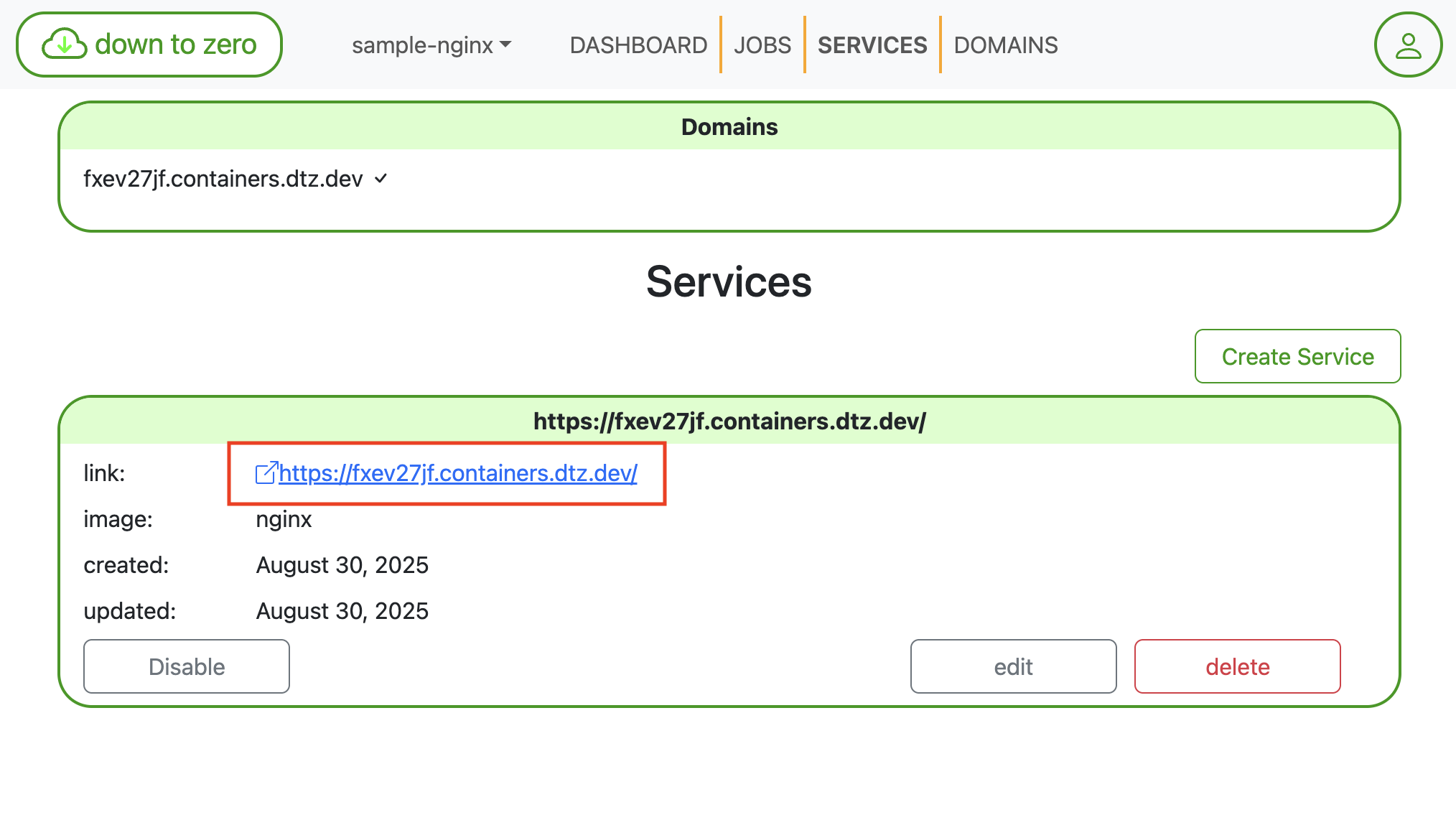Open the user profile icon
Viewport: 1456px width, 820px height.
click(x=1408, y=45)
